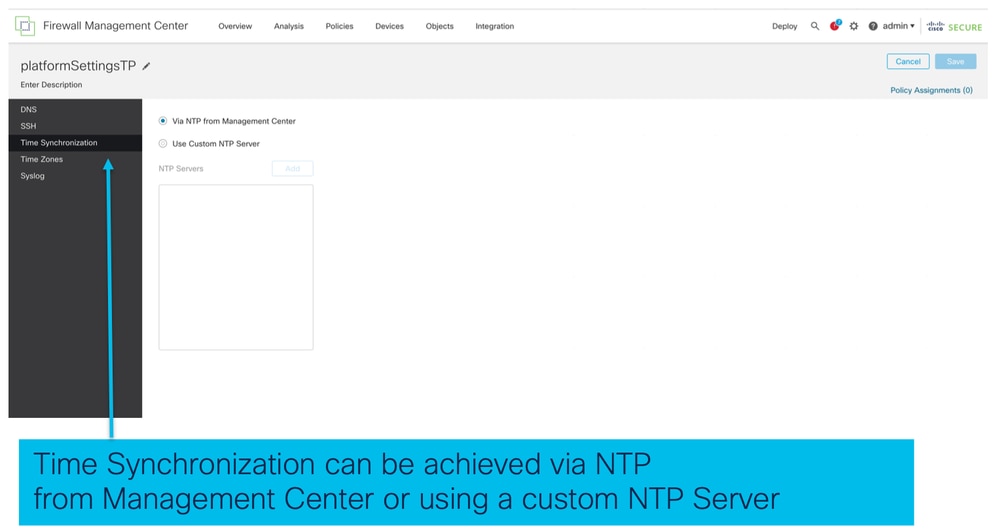
Task: Open the settings gear icon
Action: [x=854, y=26]
